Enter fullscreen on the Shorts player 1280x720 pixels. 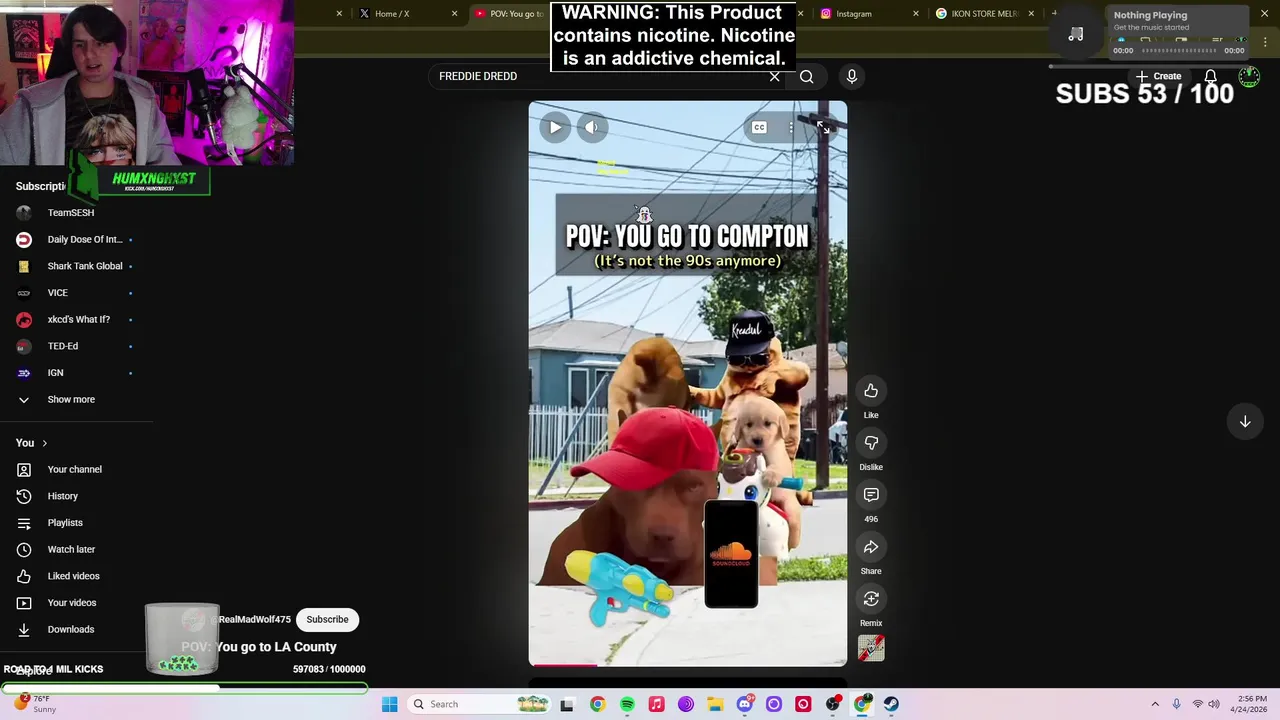pyautogui.click(x=823, y=128)
